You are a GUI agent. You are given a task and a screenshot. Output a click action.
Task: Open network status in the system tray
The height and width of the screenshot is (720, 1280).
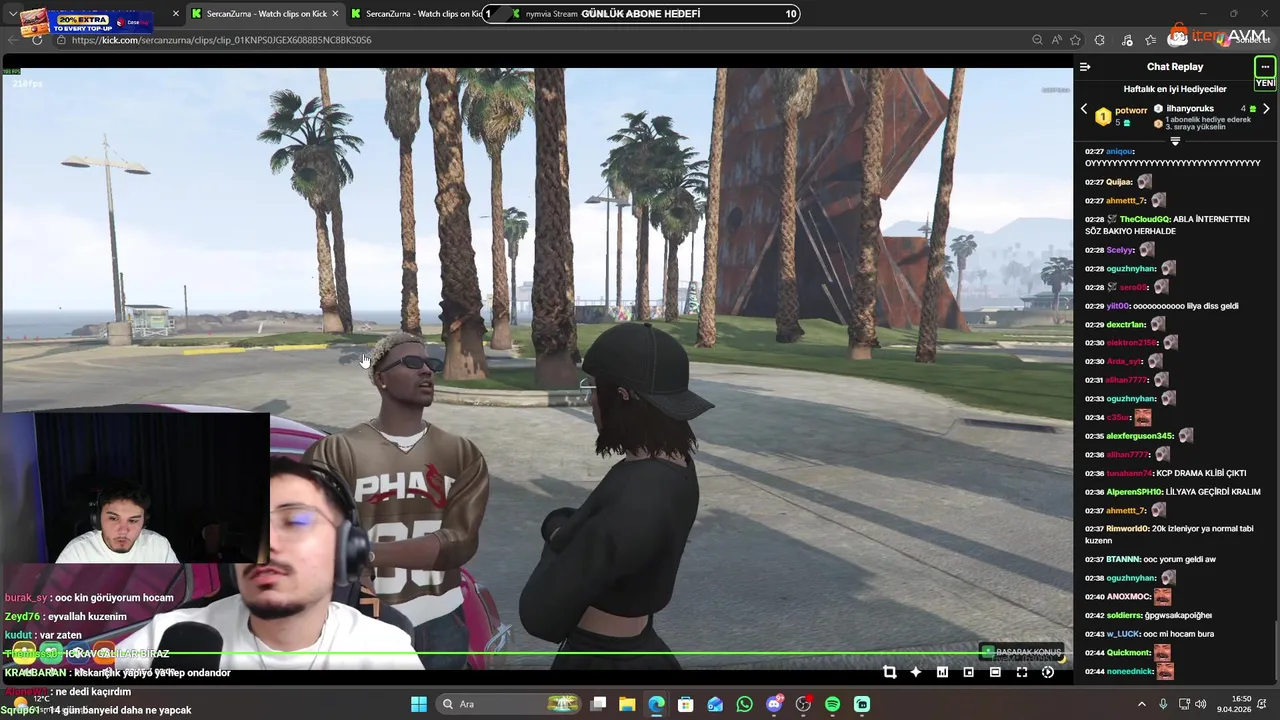point(1183,704)
